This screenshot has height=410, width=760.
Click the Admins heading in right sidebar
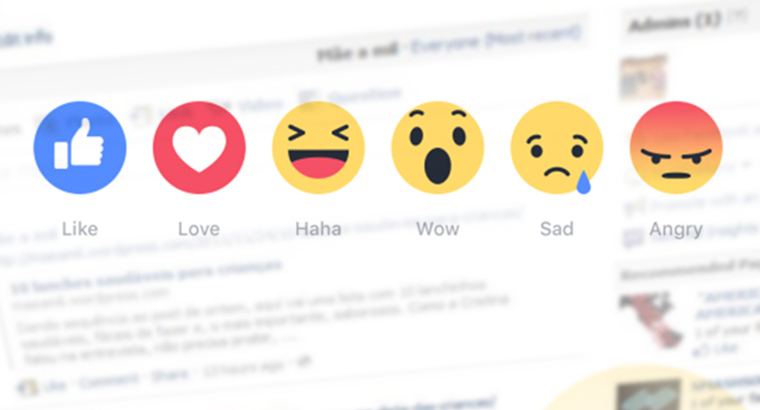click(674, 22)
